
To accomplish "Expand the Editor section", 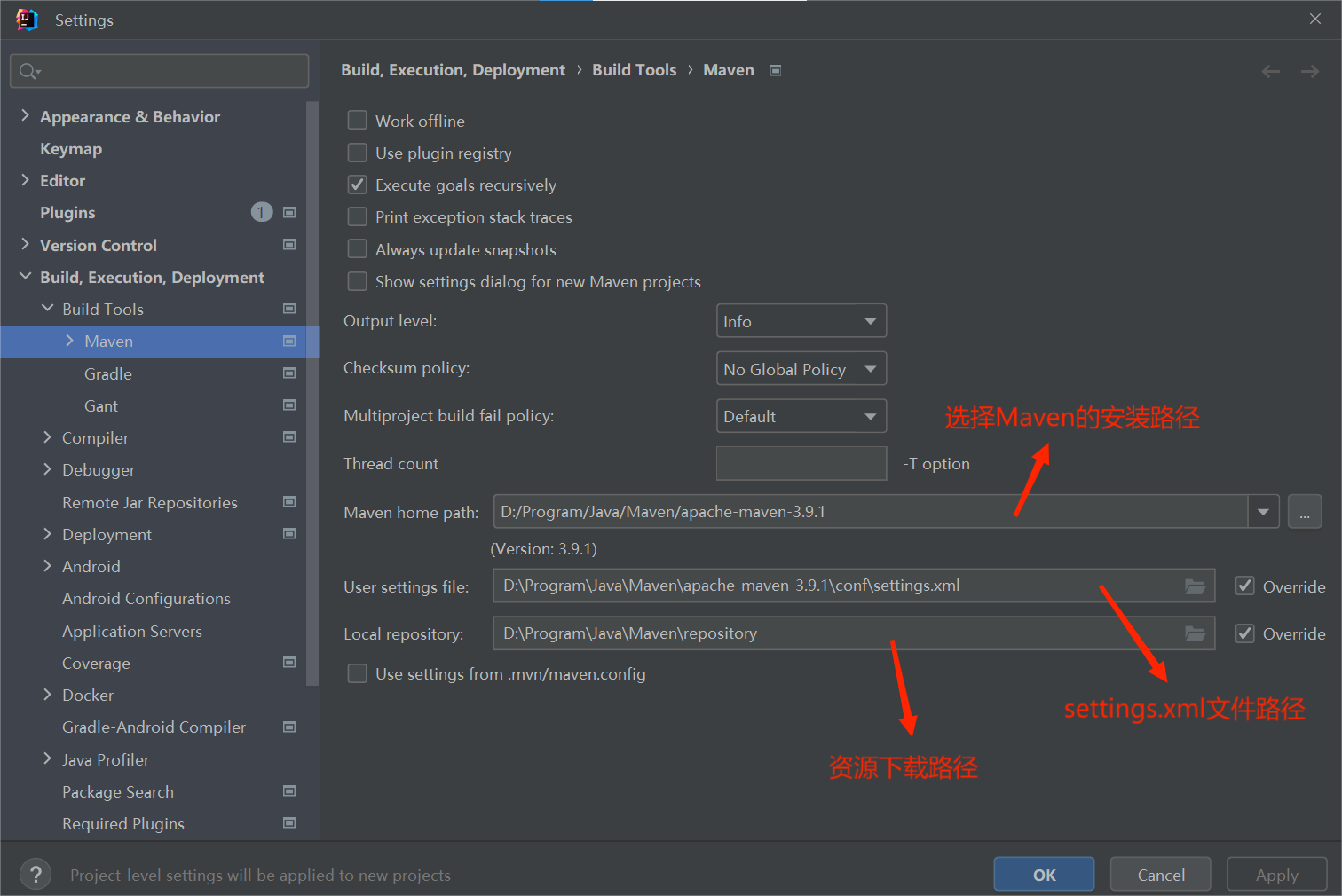I will [25, 180].
